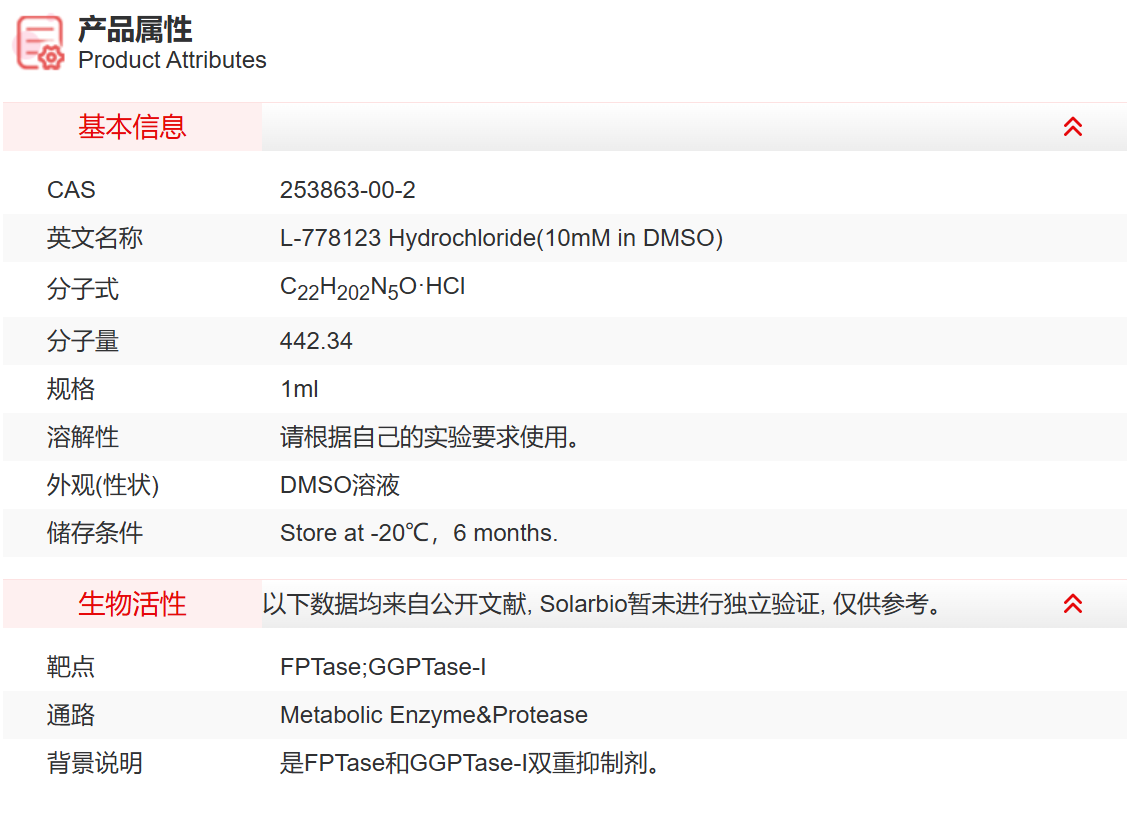Click the FPTase;GGPTase-I target value
This screenshot has height=822, width=1140.
pyautogui.click(x=383, y=667)
